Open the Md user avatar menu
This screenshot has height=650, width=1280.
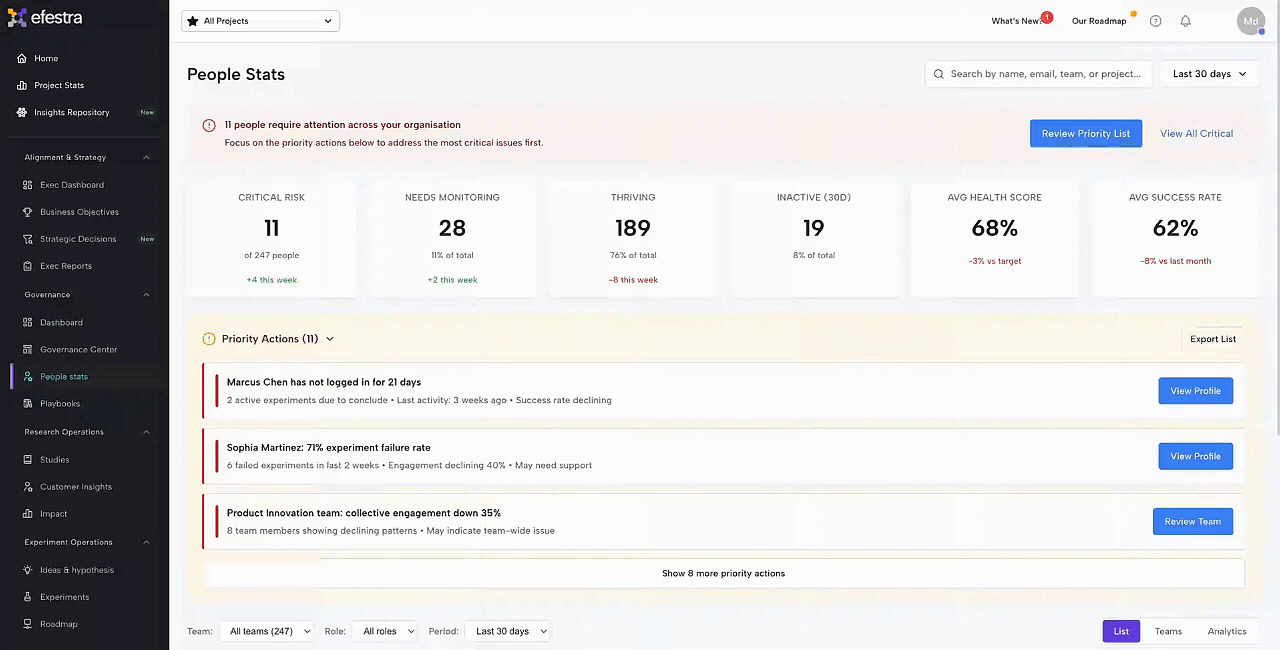click(x=1250, y=21)
